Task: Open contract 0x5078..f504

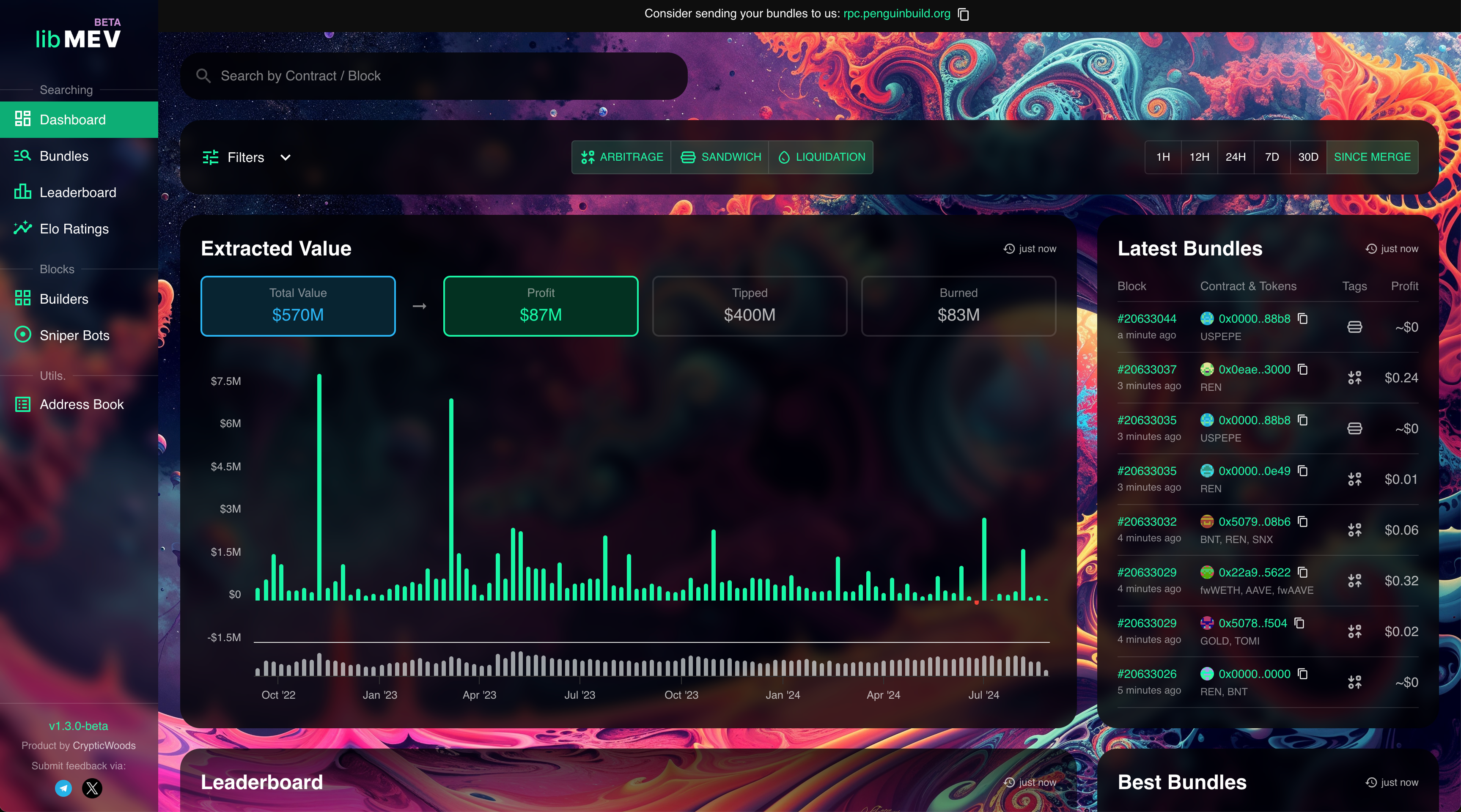Action: (1253, 623)
